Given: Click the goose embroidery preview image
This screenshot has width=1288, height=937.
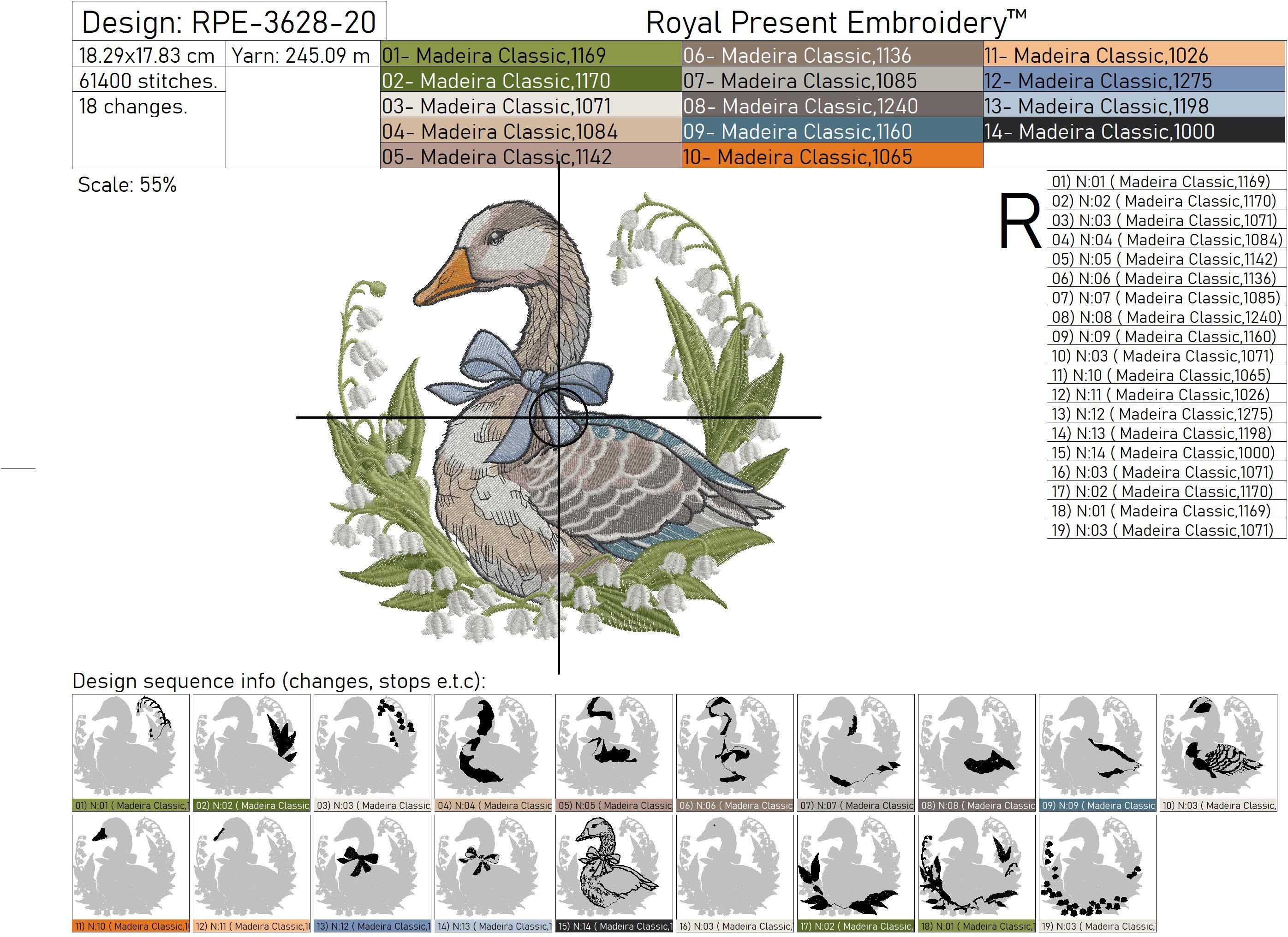Looking at the screenshot, I should pos(558,418).
